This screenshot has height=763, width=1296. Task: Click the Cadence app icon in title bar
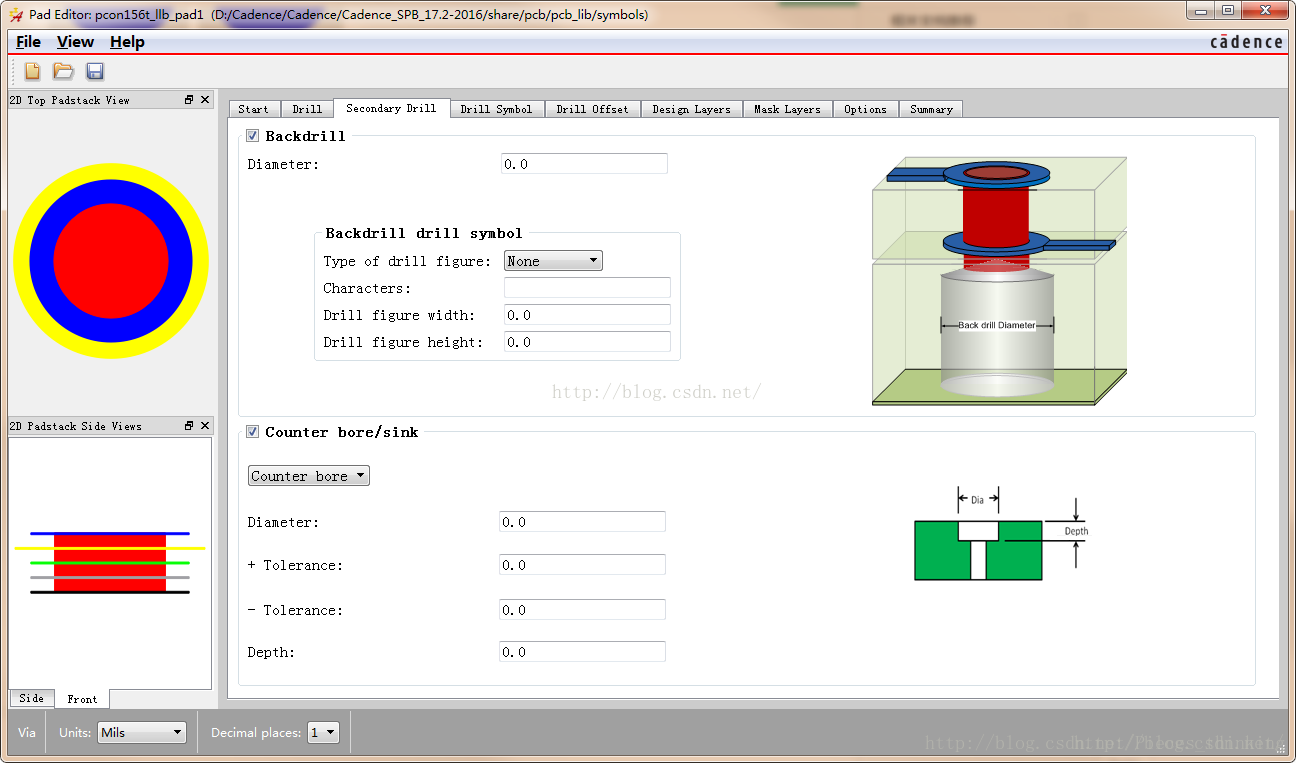[x=15, y=15]
